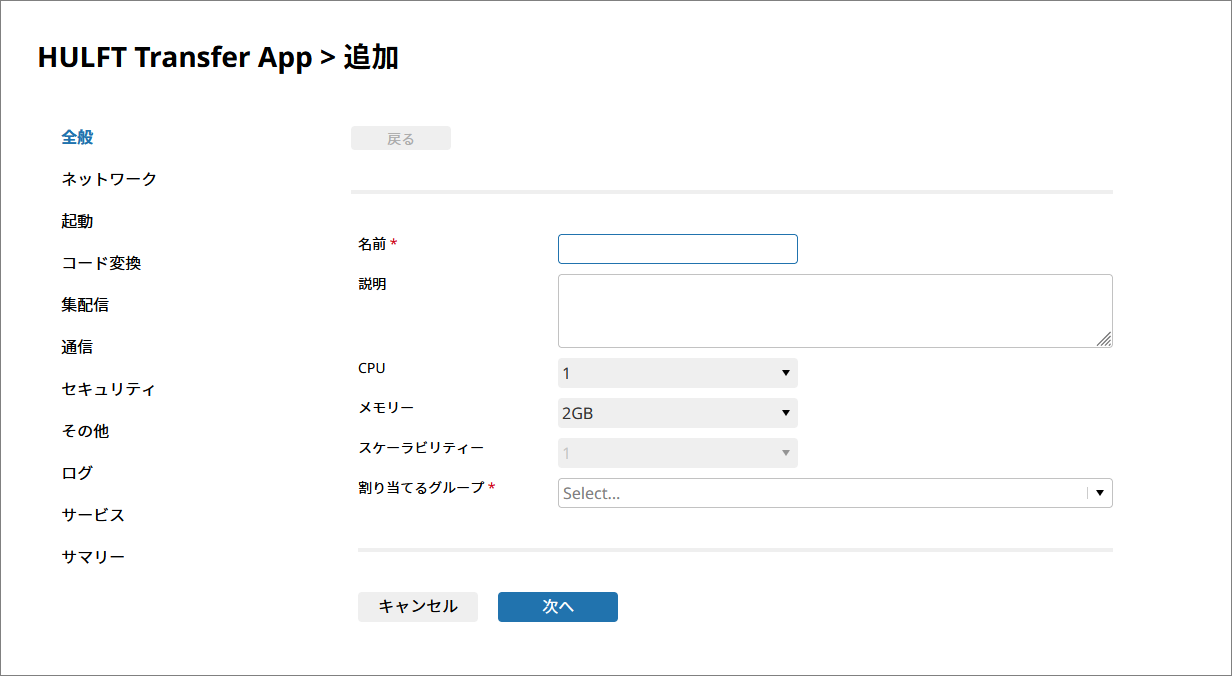Go to the サービス tab
Viewport: 1232px width, 676px height.
pyautogui.click(x=93, y=515)
